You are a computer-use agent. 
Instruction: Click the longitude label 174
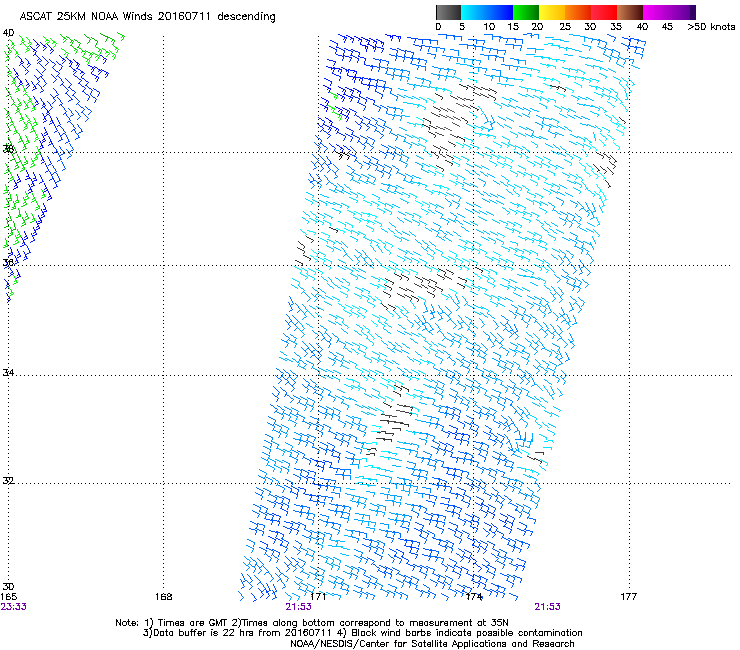(474, 597)
